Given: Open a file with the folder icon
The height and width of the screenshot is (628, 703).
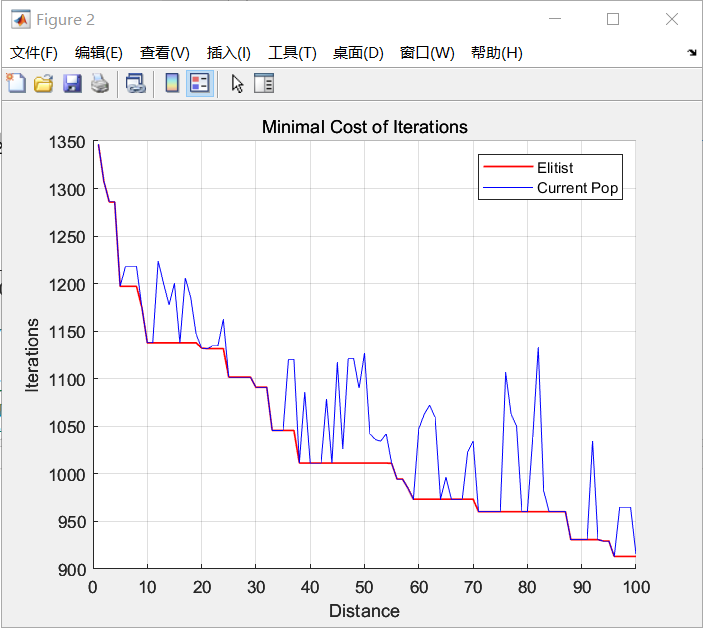Looking at the screenshot, I should coord(43,83).
